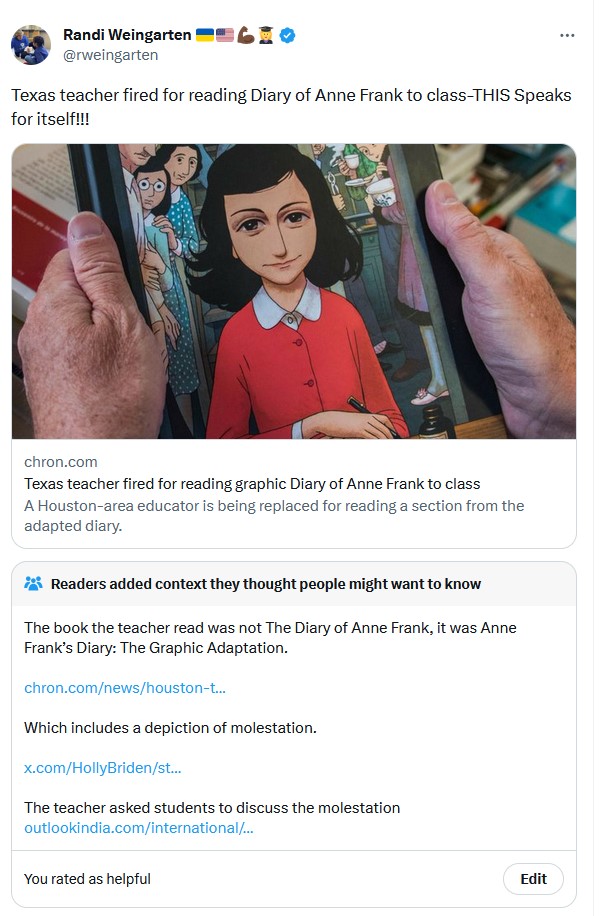Open the Anne Frank book cover image

[x=294, y=291]
